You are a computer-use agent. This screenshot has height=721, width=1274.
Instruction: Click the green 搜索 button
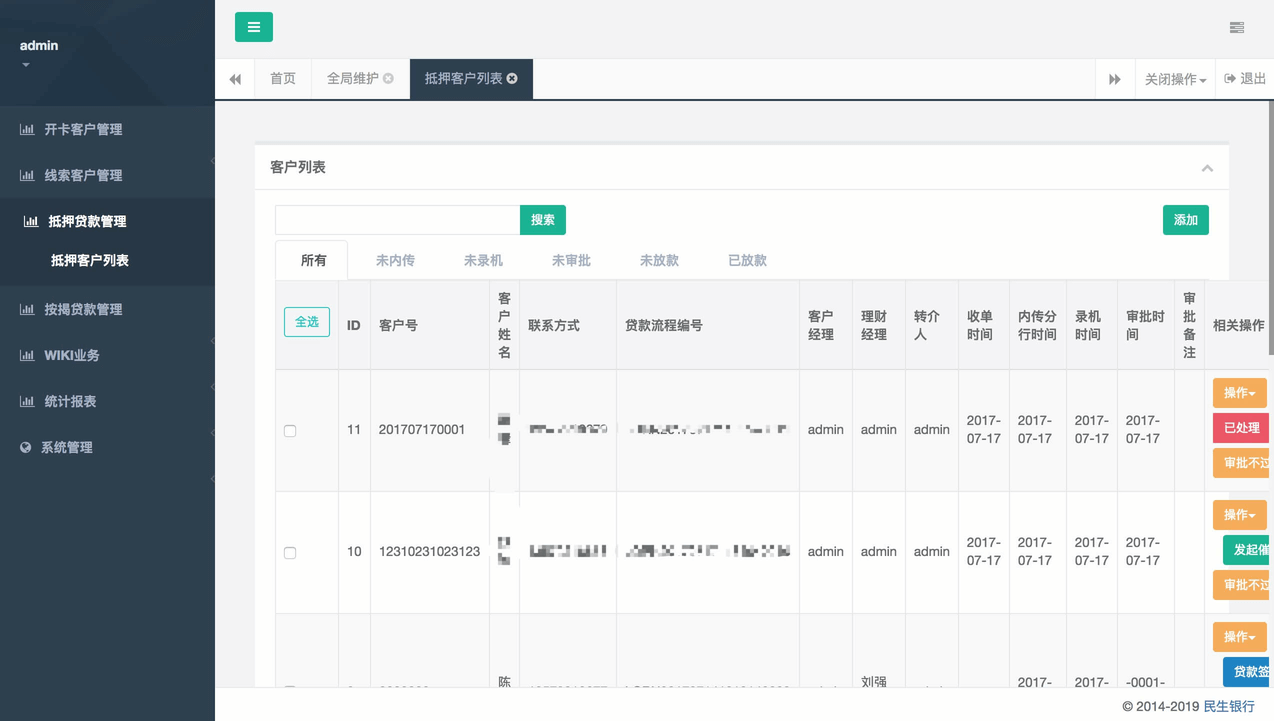543,220
